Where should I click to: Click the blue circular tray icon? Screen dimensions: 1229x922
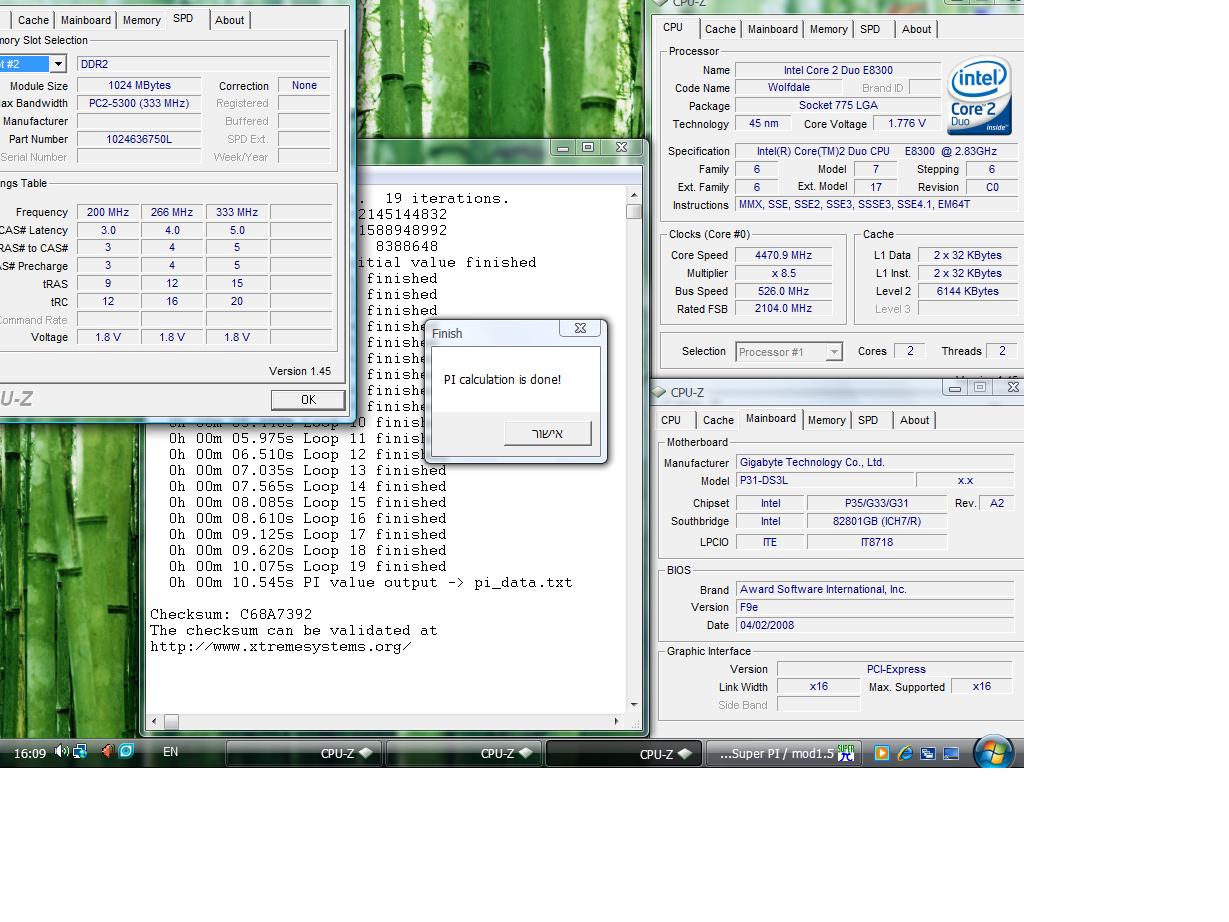(x=127, y=751)
